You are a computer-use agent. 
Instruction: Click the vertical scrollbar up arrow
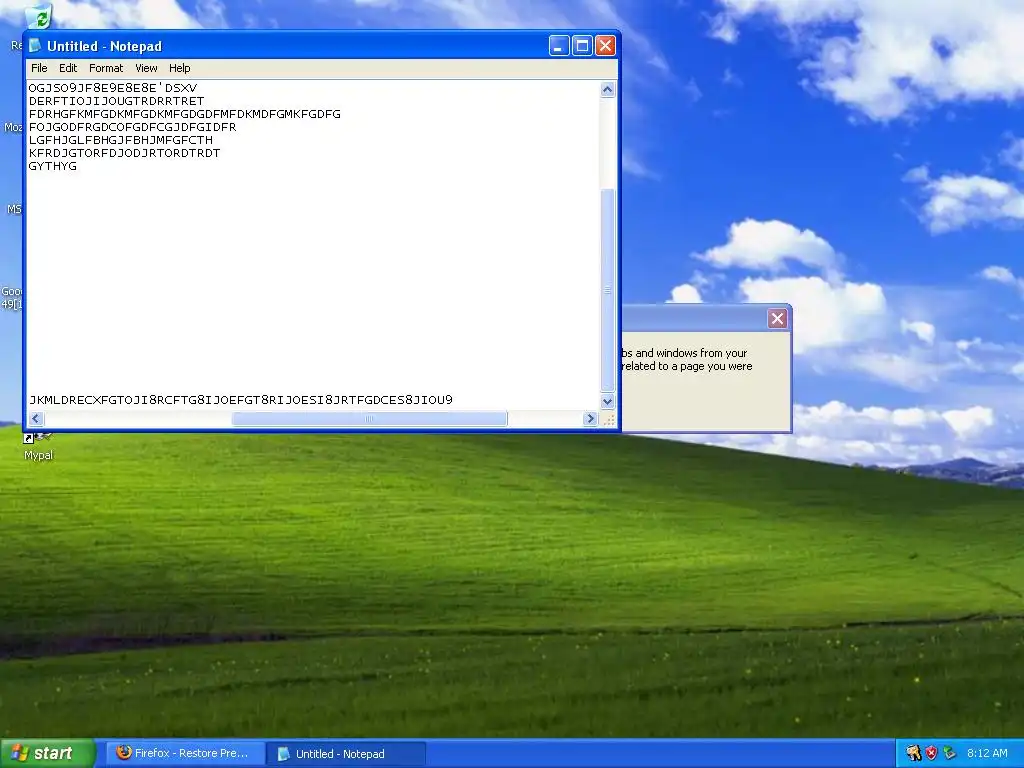click(x=607, y=89)
